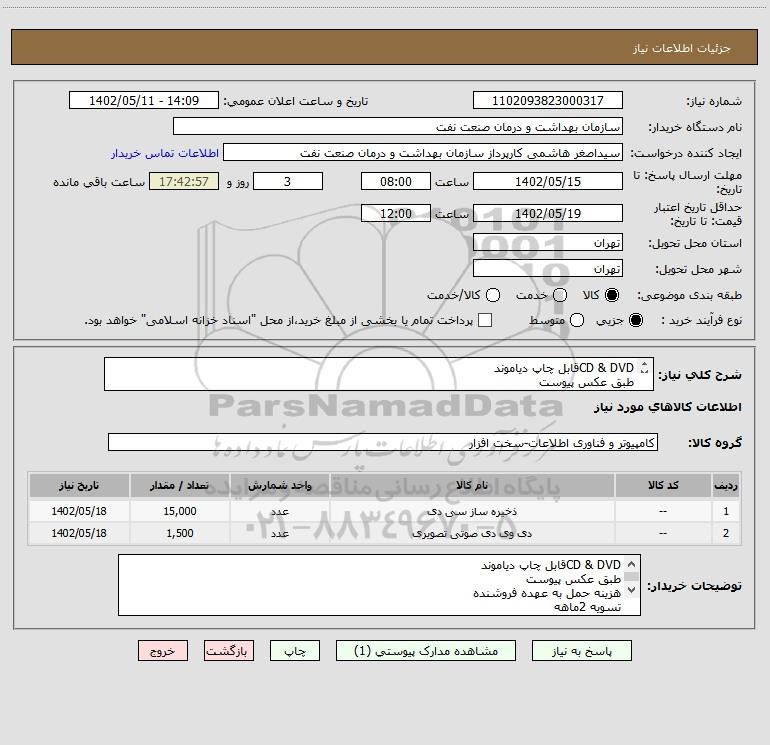Click the quantity cell 15,000
The height and width of the screenshot is (745, 770).
click(180, 511)
